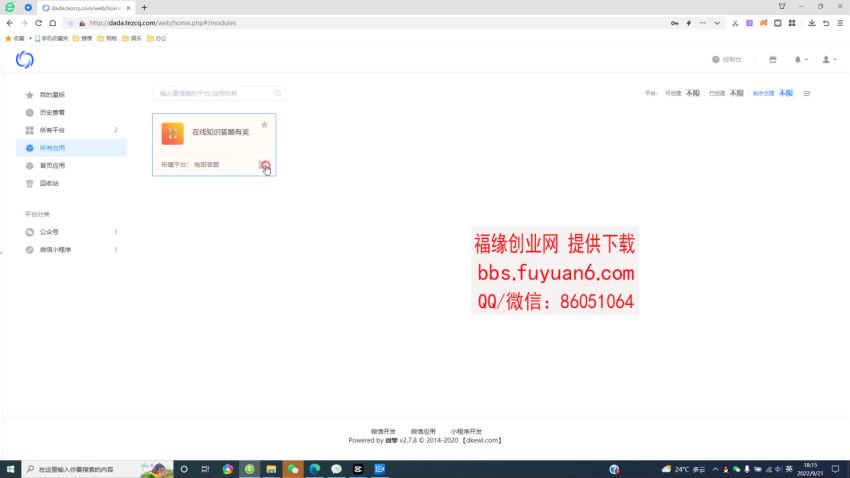
Task: Select 历史查看 in the sidebar
Action: (52, 112)
